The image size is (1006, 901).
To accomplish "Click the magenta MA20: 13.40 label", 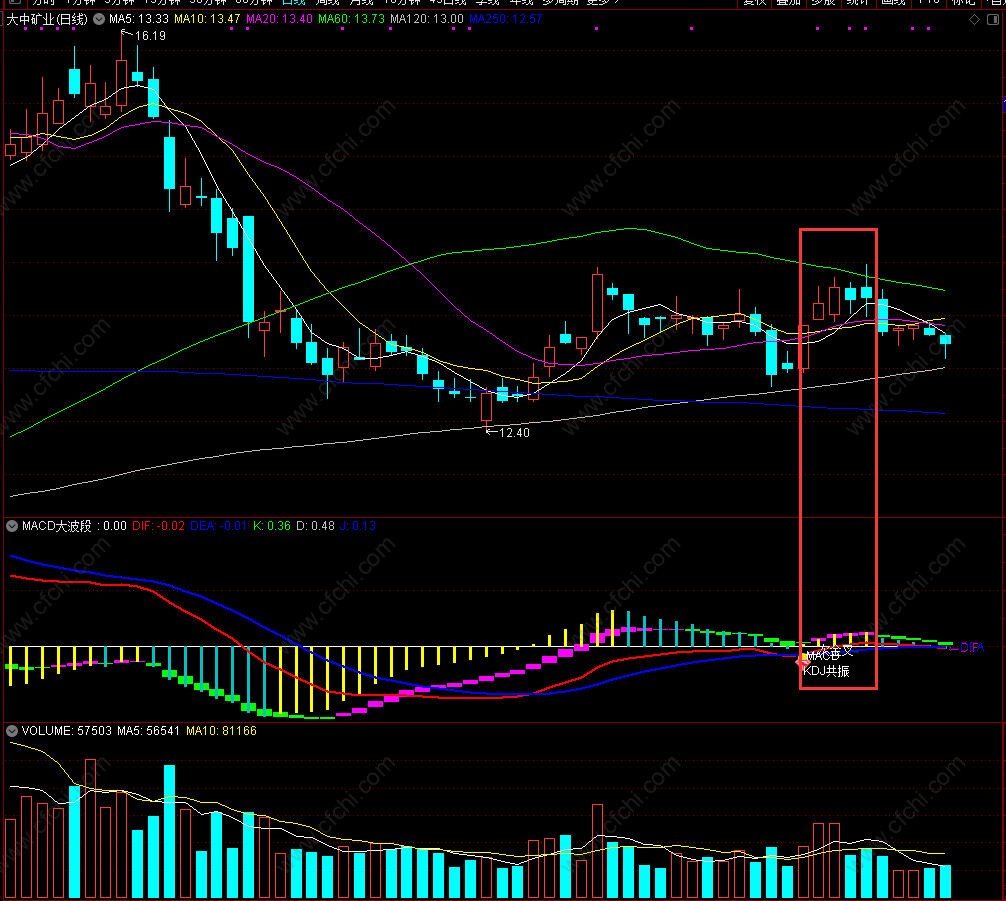I will click(280, 19).
